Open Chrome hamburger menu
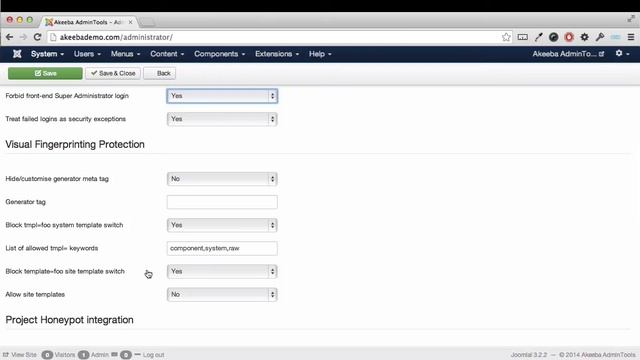Image resolution: width=640 pixels, height=360 pixels. (x=631, y=37)
